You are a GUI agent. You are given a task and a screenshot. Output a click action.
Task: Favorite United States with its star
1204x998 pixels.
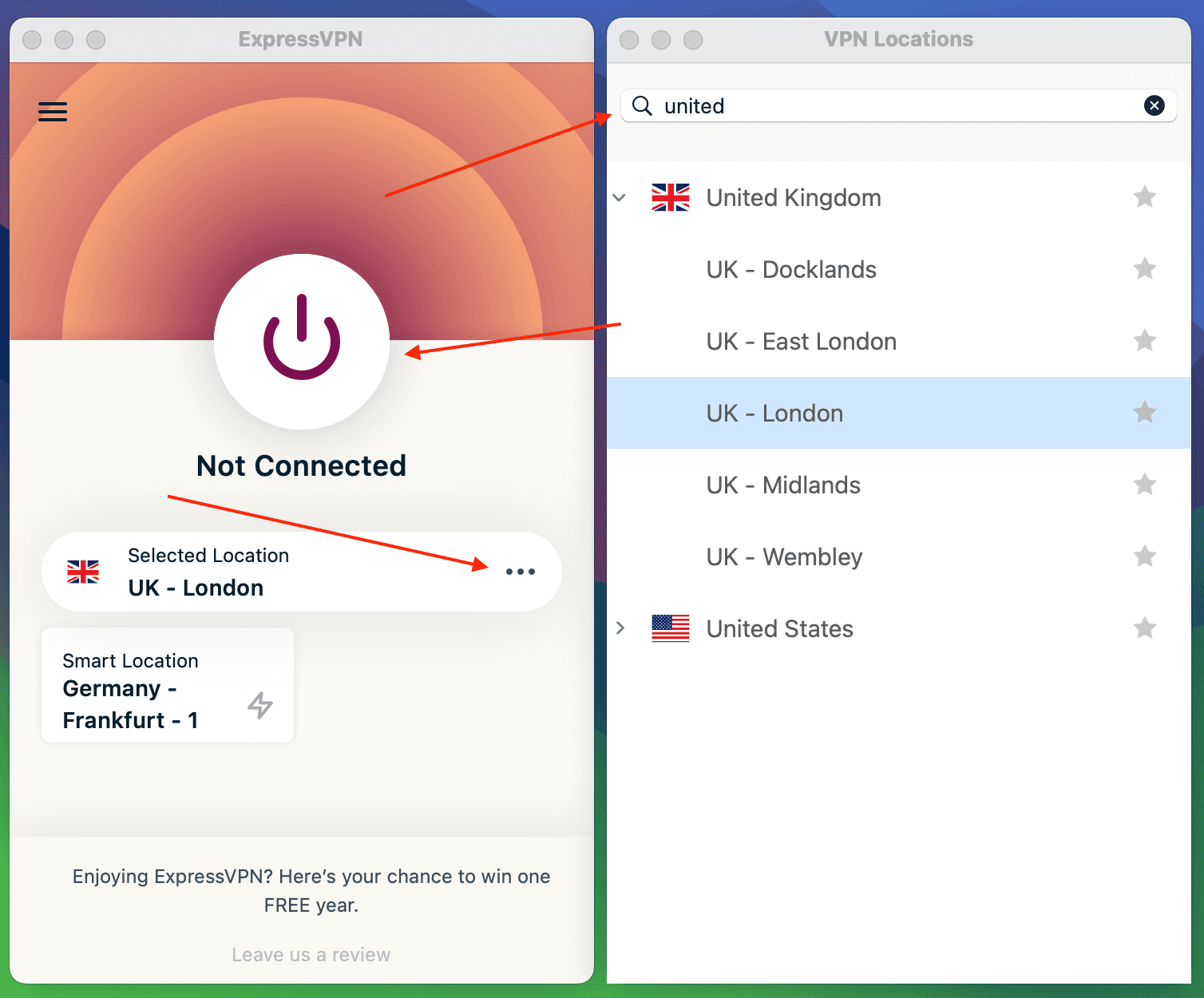point(1145,628)
